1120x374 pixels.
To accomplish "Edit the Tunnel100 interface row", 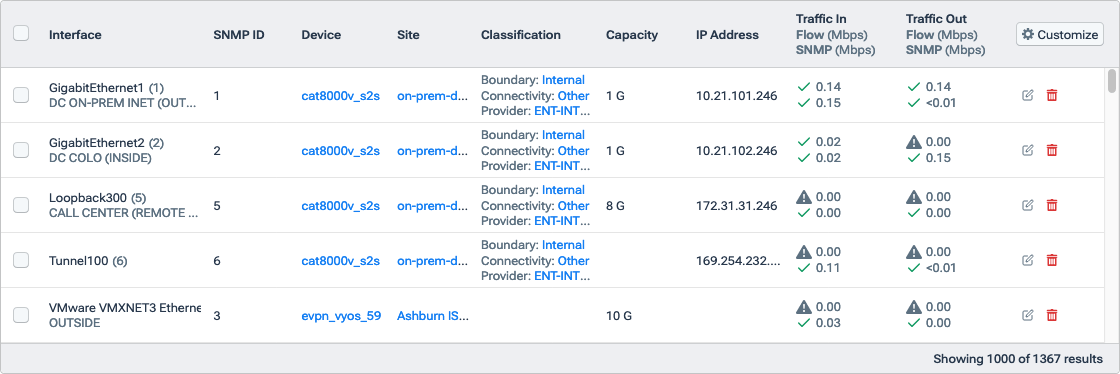I will point(1028,260).
